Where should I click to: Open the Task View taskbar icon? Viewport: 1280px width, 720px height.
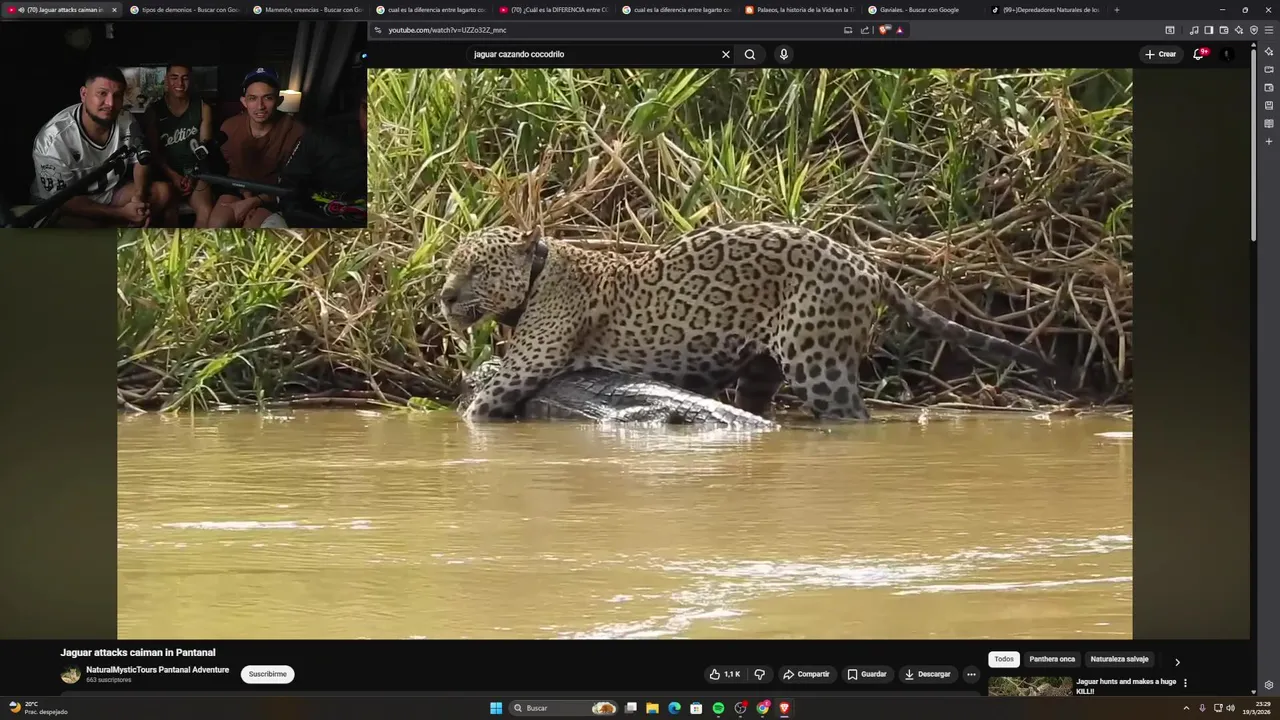coord(631,708)
